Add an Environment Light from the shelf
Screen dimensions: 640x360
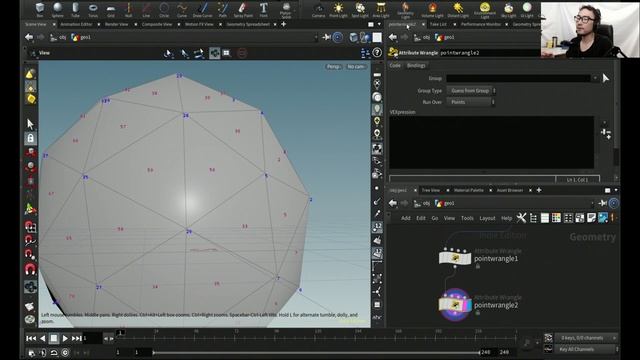[x=484, y=10]
